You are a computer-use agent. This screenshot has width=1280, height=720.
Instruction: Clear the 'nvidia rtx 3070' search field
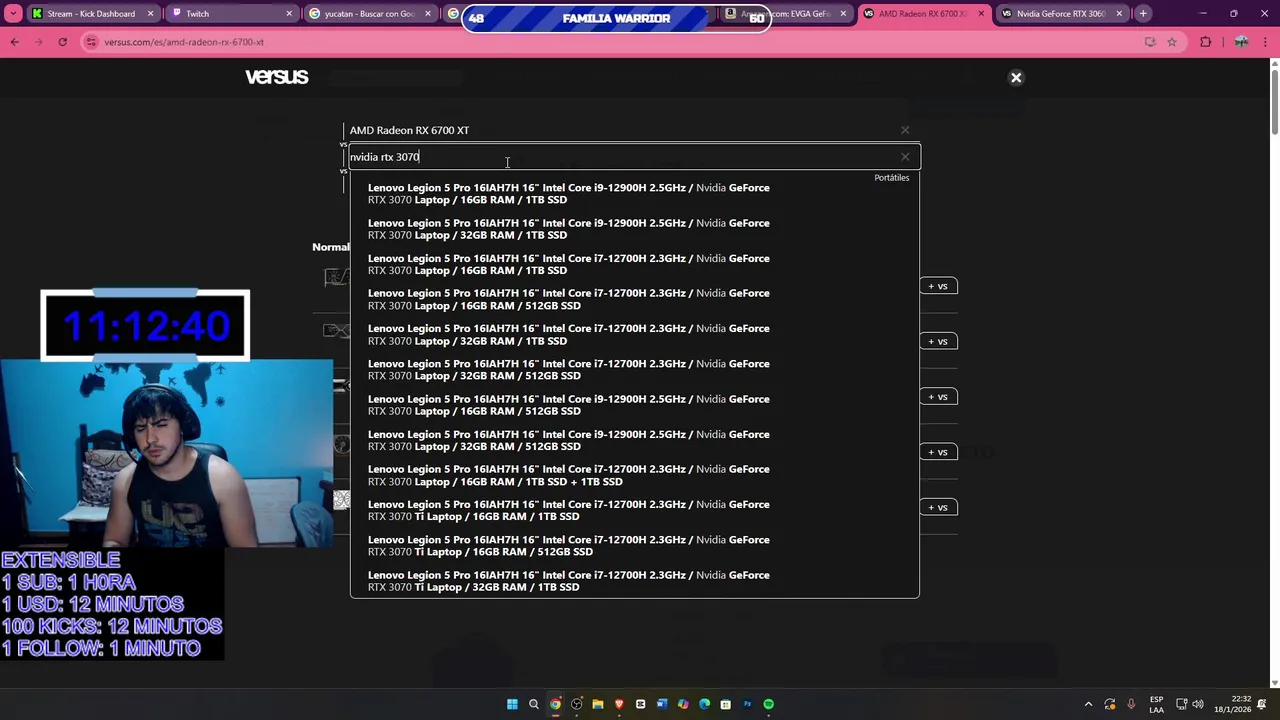(x=905, y=157)
